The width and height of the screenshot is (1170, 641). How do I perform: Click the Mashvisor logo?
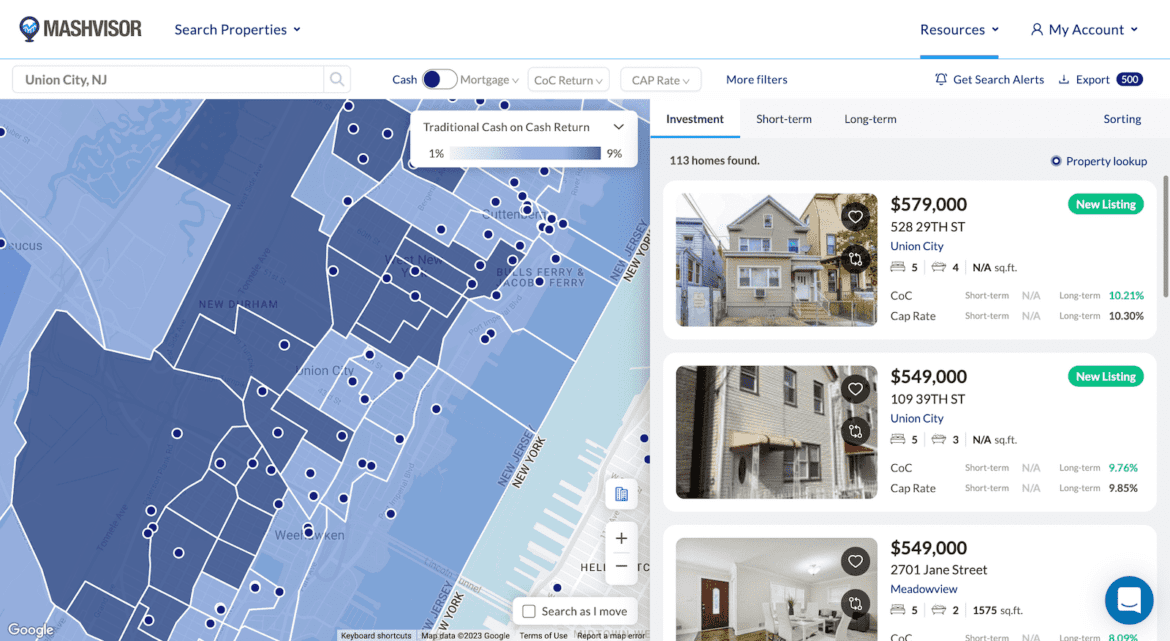coord(80,29)
